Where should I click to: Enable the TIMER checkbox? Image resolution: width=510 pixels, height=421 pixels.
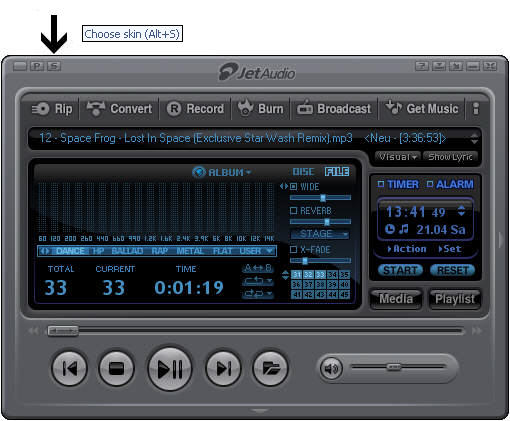tap(381, 184)
